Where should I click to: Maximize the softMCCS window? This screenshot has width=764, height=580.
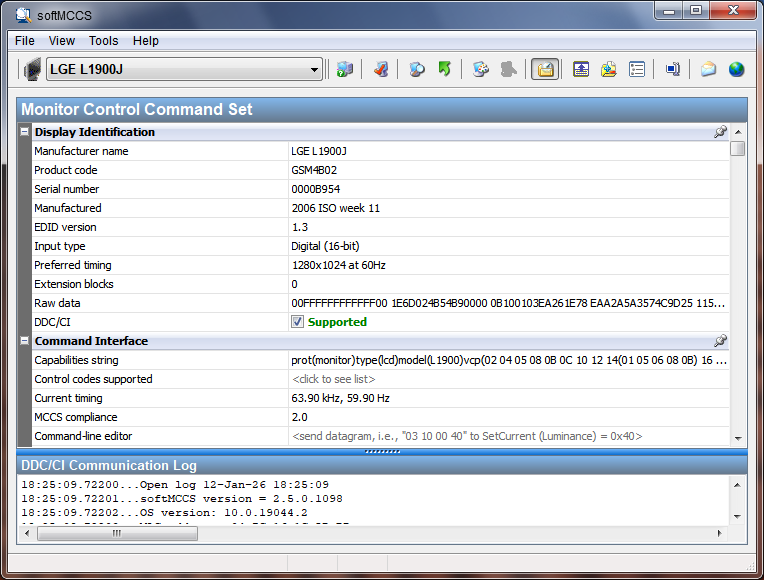coord(696,11)
